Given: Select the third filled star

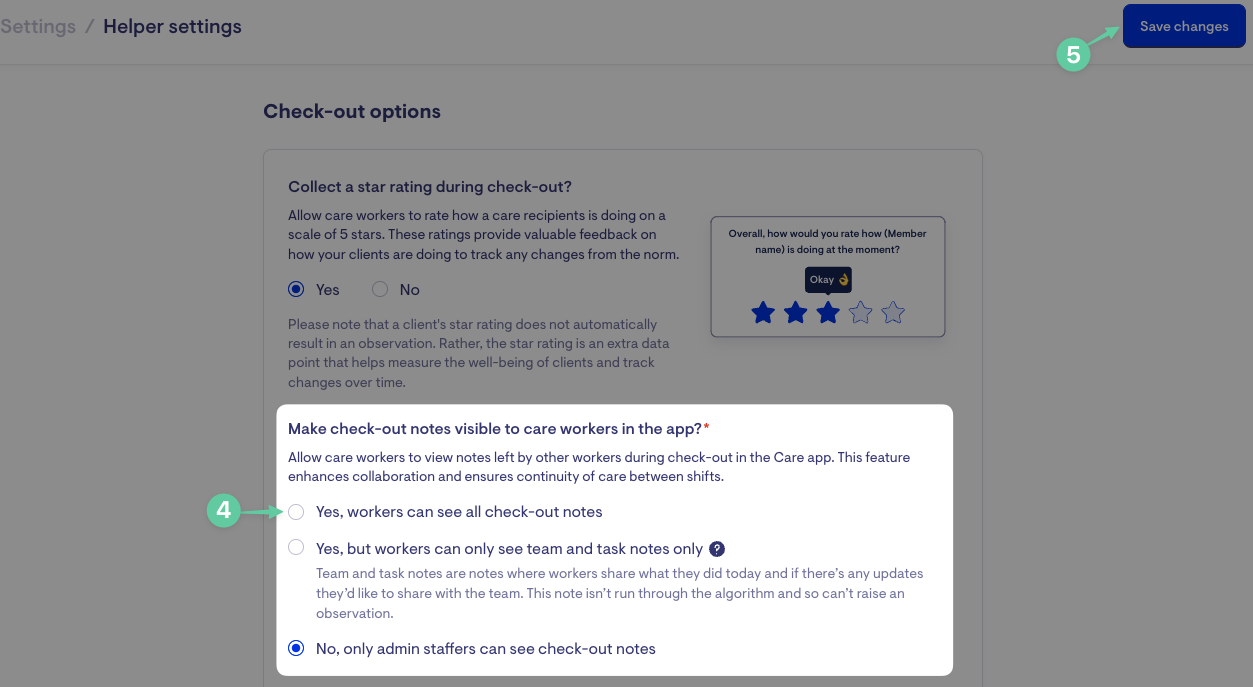Looking at the screenshot, I should 828,313.
